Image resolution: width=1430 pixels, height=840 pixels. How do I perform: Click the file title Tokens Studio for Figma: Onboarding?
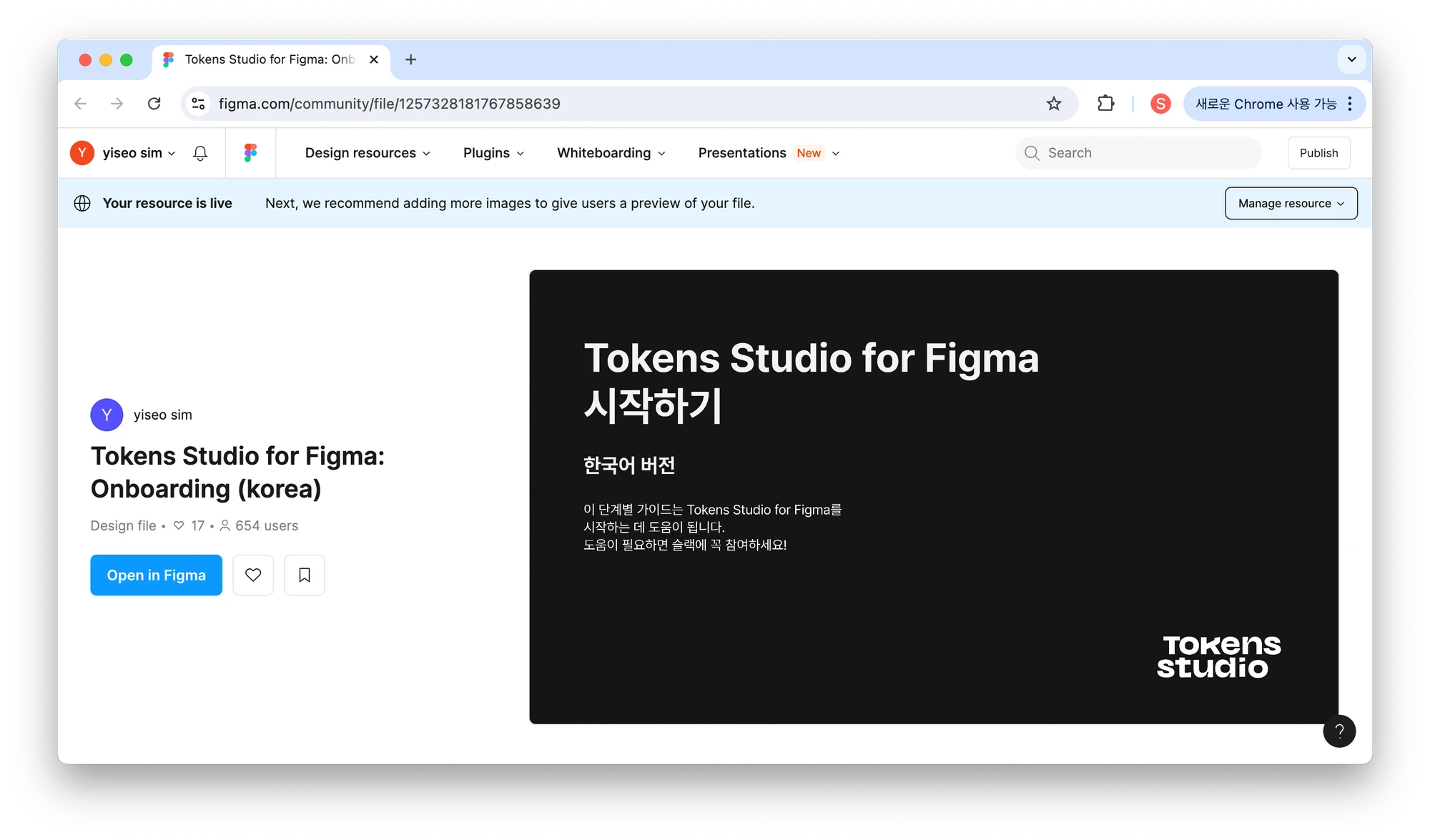(237, 473)
